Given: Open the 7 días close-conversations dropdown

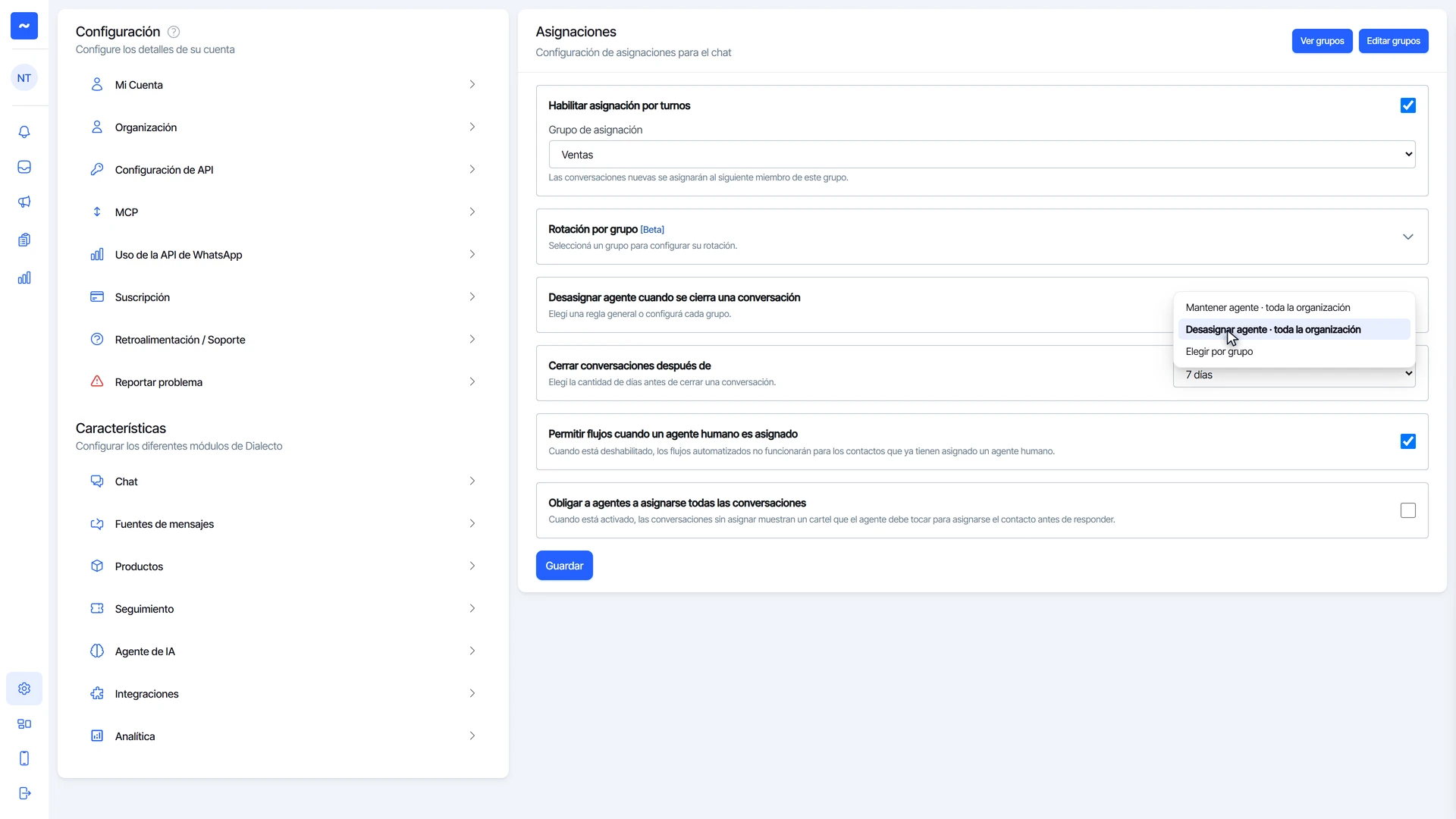Looking at the screenshot, I should click(1294, 375).
